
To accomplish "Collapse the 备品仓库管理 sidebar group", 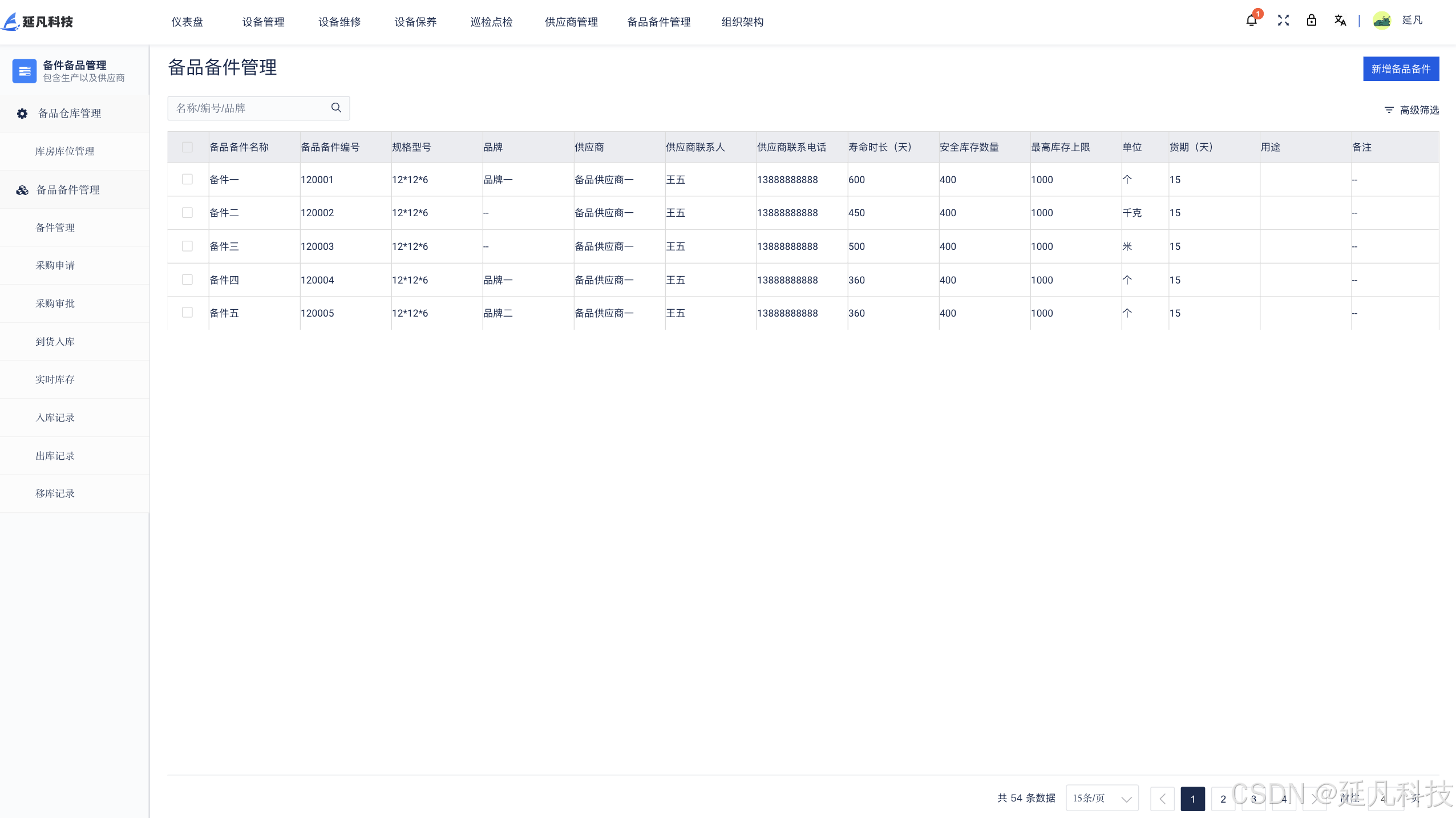I will tap(74, 114).
